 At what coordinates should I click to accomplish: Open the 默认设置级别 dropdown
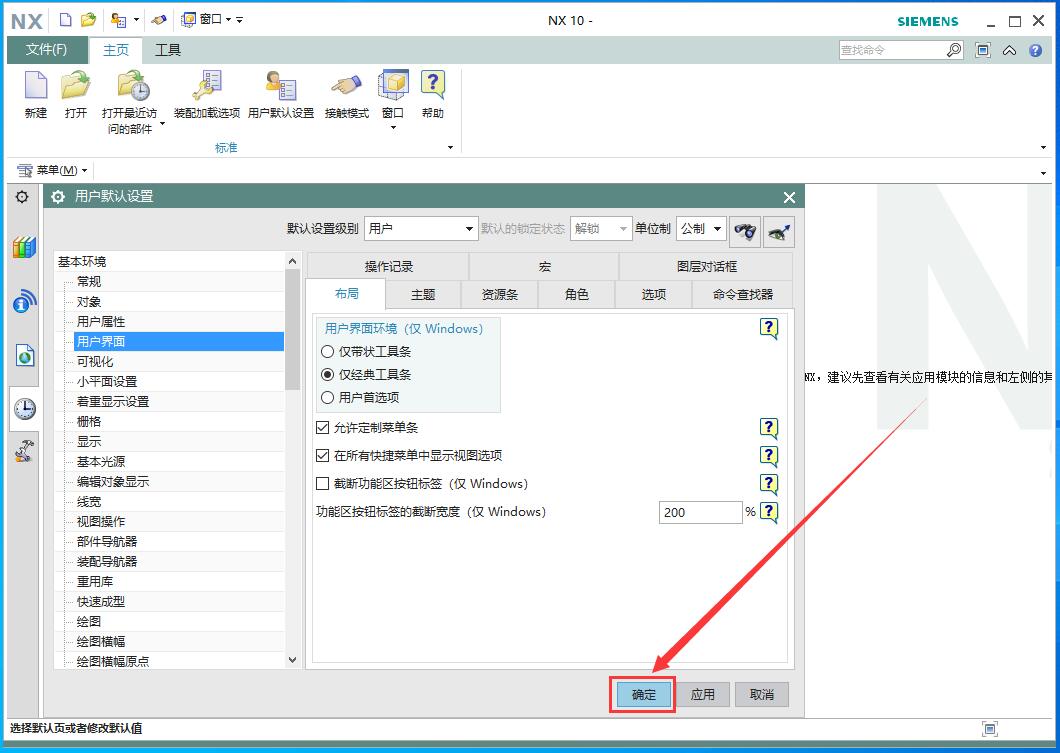[421, 229]
